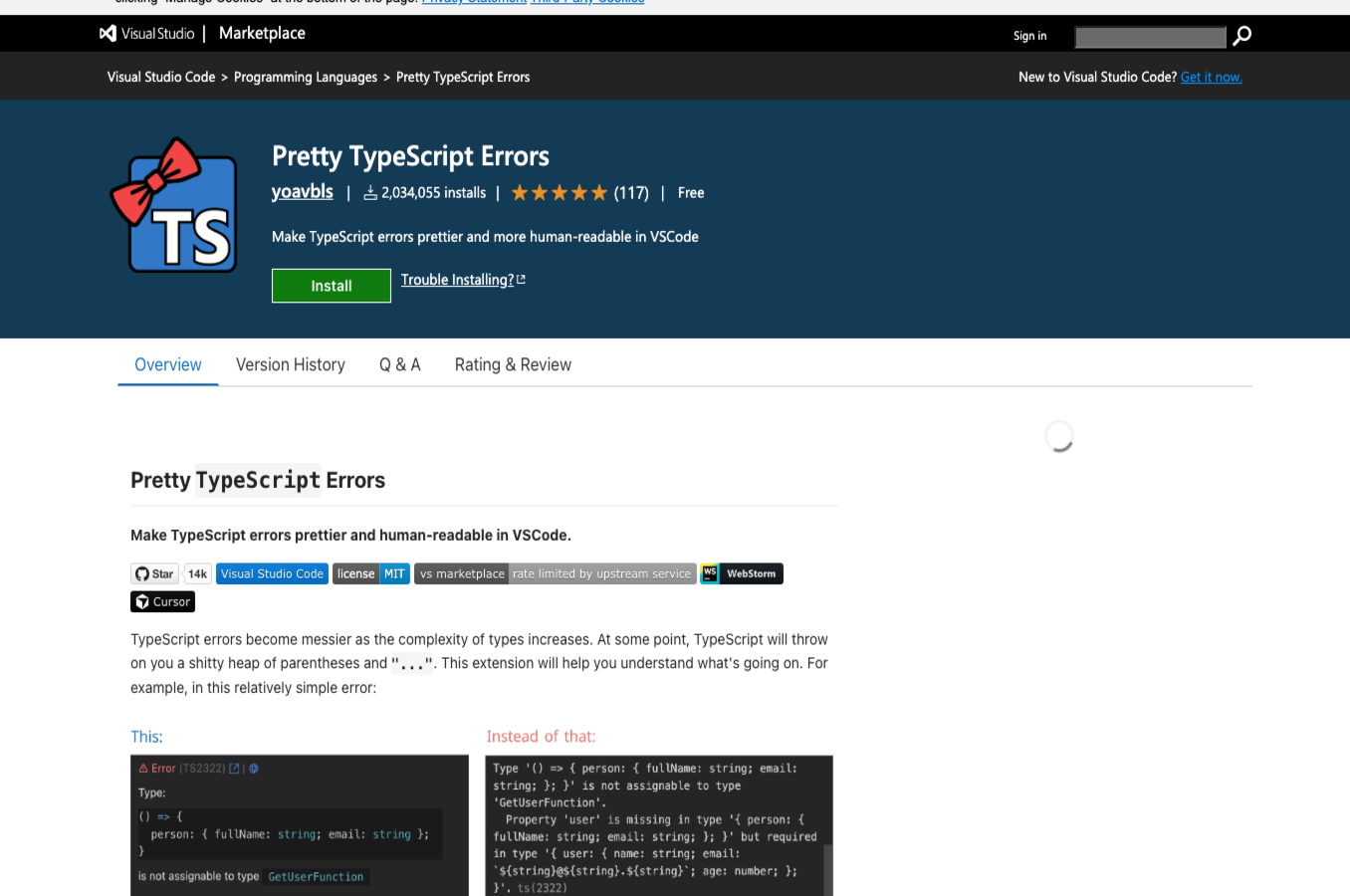Viewport: 1350px width, 896px height.
Task: Open the Trouble Installing? link
Action: coord(457,280)
